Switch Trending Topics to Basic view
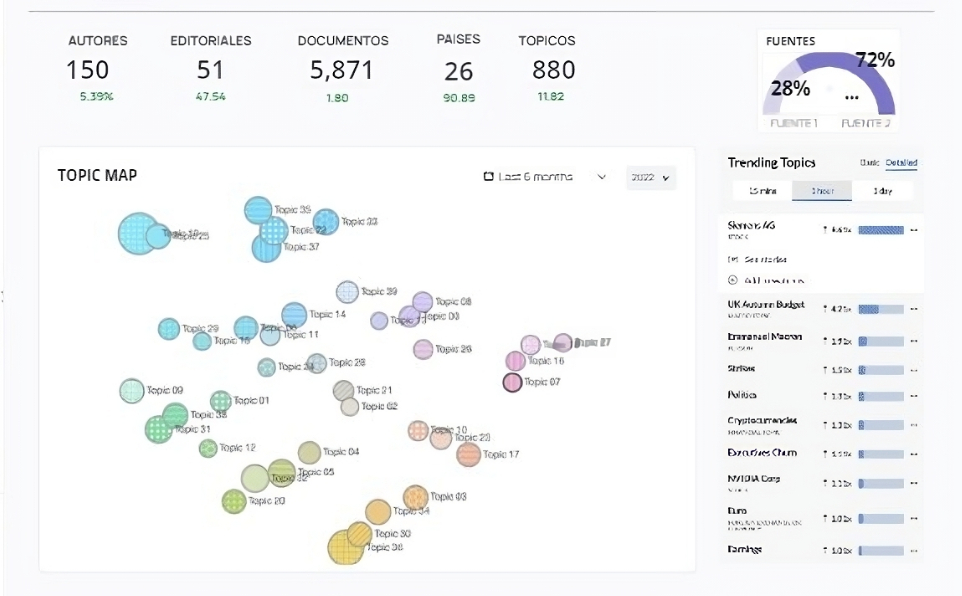The width and height of the screenshot is (962, 596). click(867, 163)
